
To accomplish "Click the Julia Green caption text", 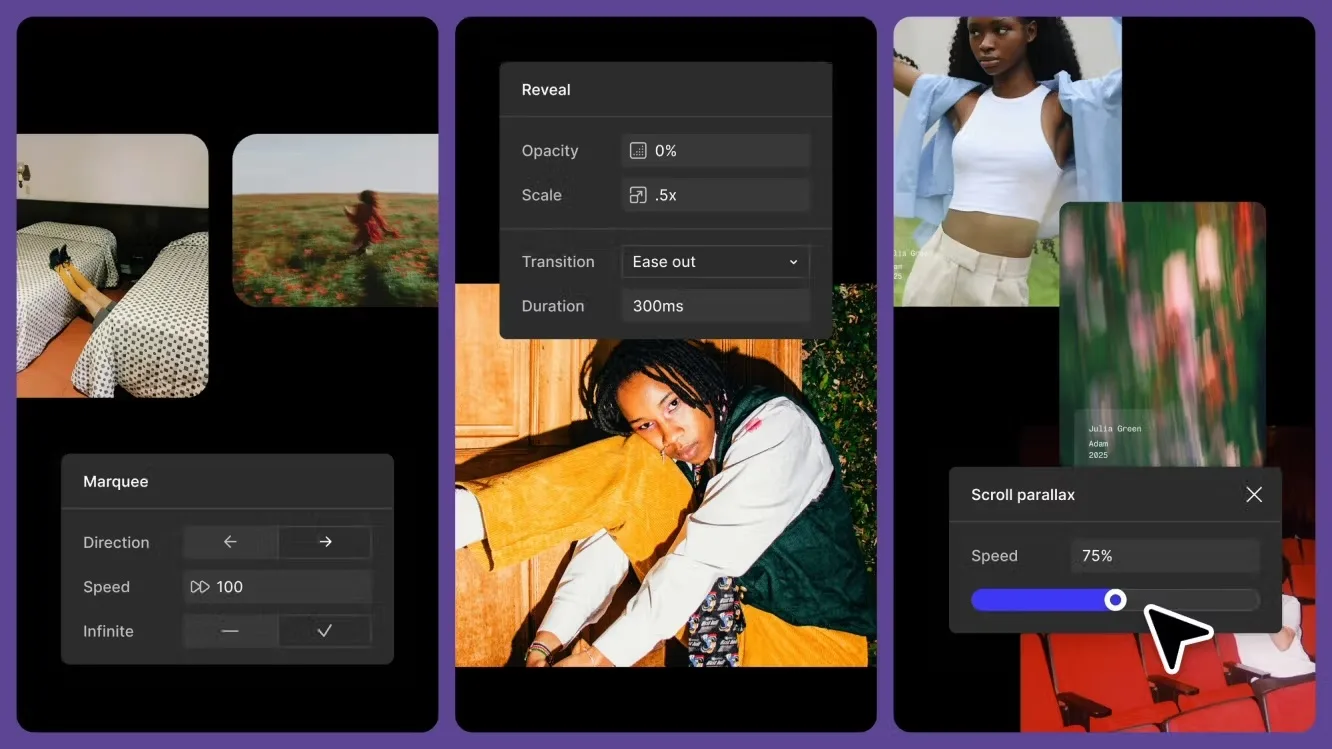I will pyautogui.click(x=1115, y=429).
